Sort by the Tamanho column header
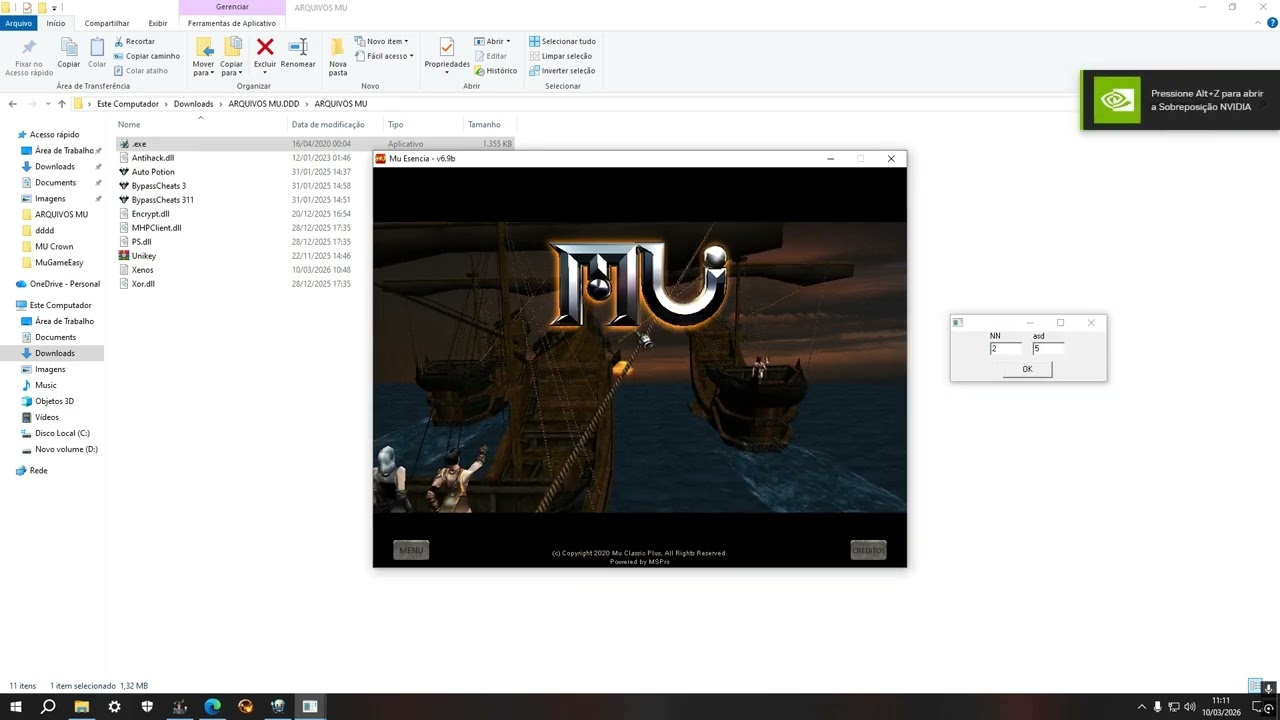The image size is (1280, 720). tap(484, 125)
